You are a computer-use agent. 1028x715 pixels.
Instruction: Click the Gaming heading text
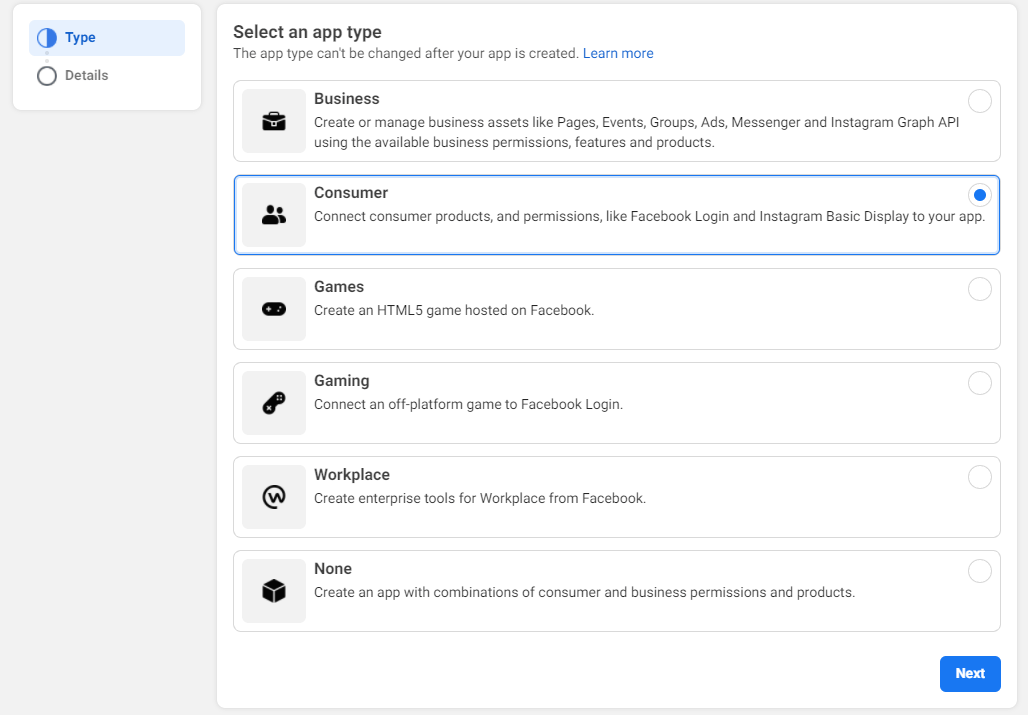click(342, 381)
